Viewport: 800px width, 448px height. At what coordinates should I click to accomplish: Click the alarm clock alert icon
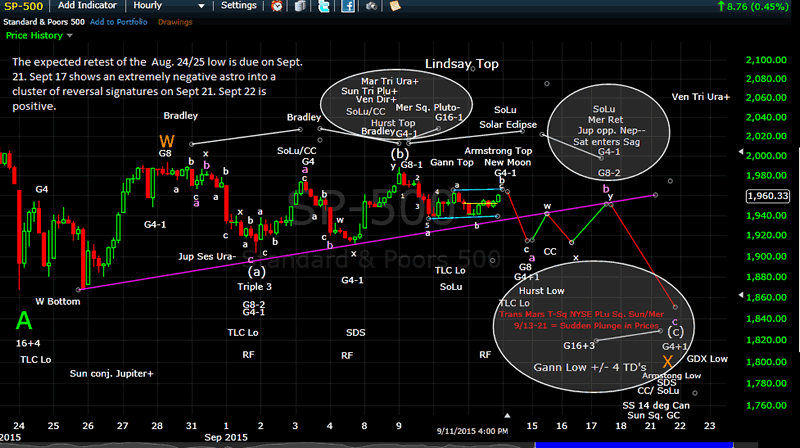point(276,6)
